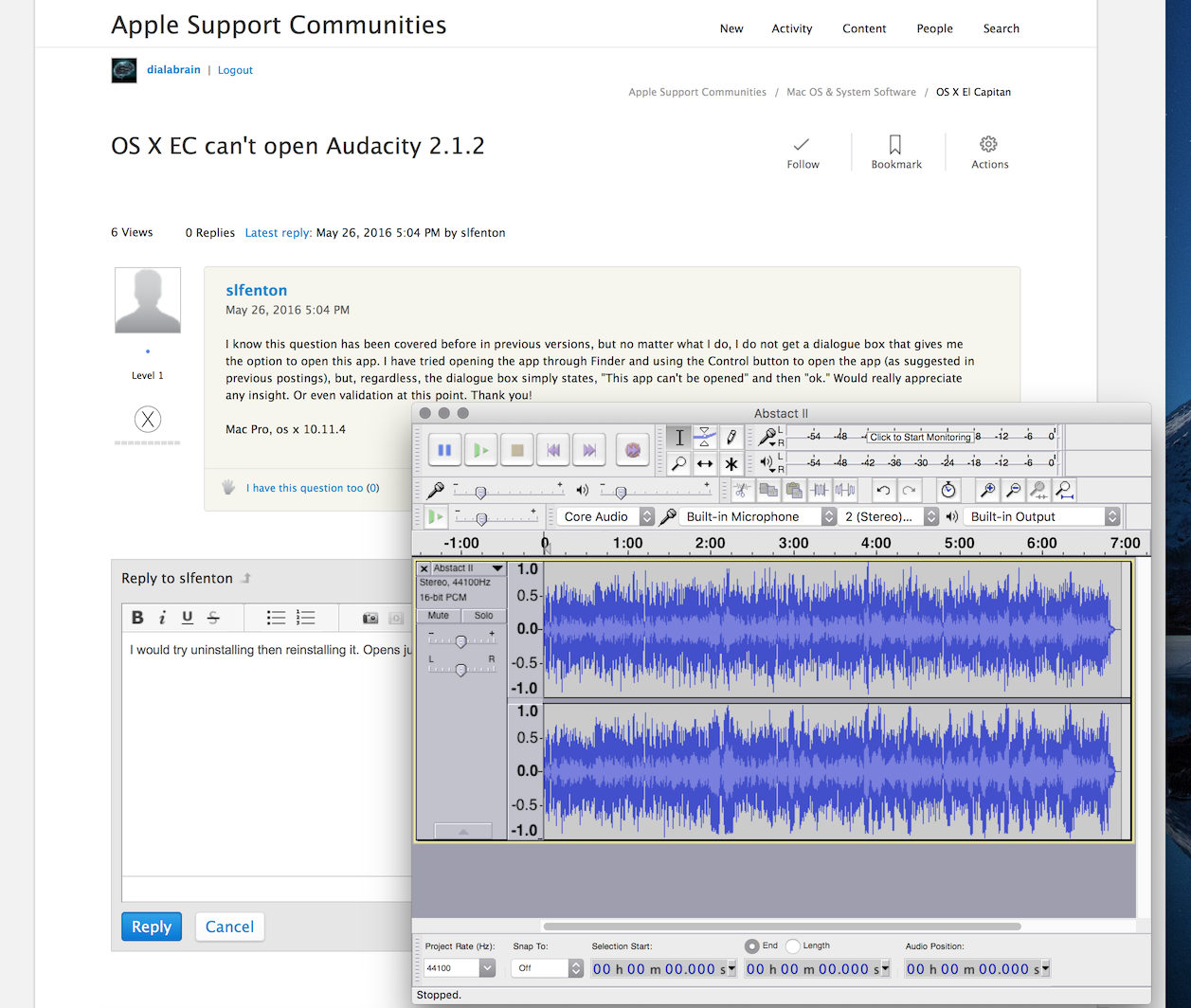The width and height of the screenshot is (1191, 1008).
Task: Skip to end of the track
Action: click(589, 450)
